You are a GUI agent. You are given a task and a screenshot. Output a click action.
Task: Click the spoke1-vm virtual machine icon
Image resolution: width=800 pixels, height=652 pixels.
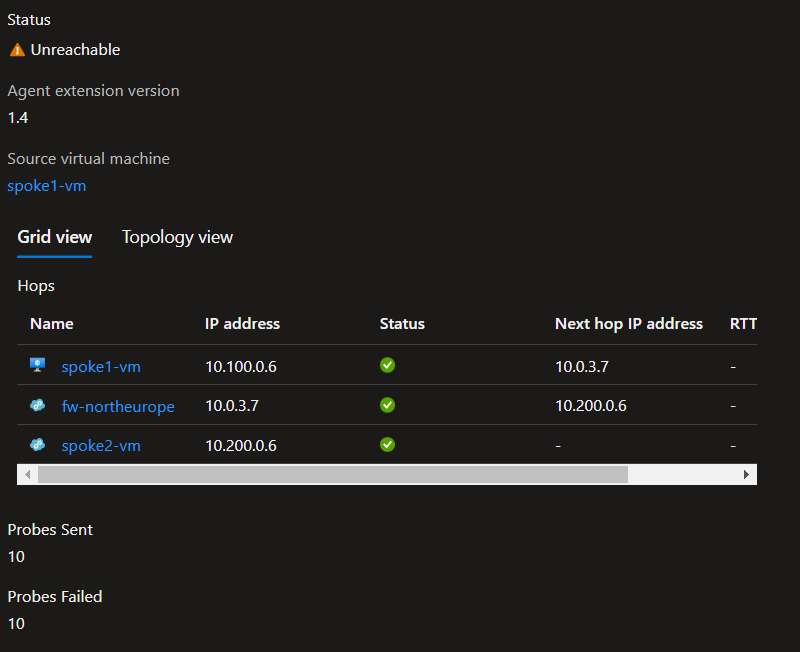click(x=38, y=366)
